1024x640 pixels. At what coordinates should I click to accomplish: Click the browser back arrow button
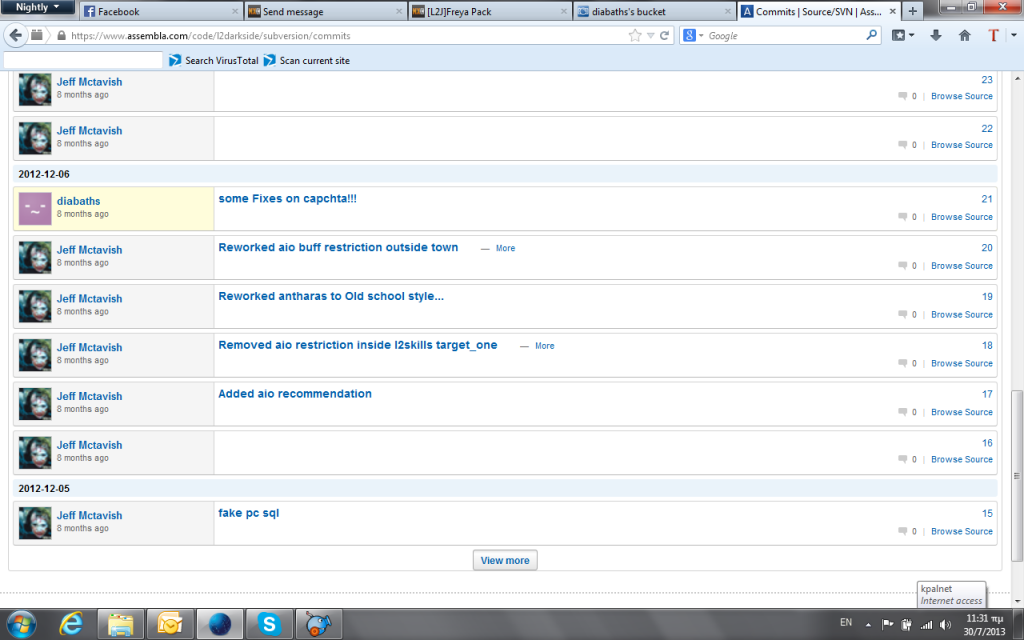point(16,35)
